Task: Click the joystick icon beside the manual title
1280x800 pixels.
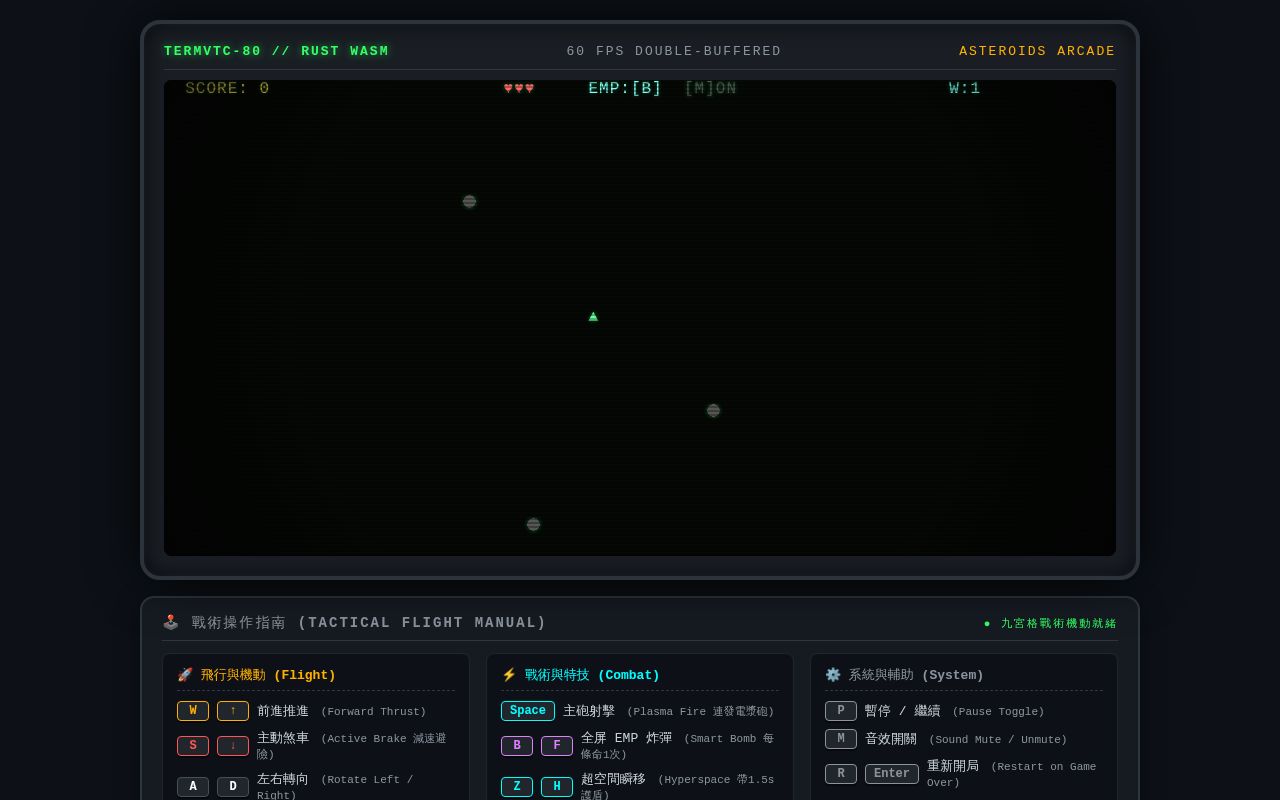Action: coord(171,622)
